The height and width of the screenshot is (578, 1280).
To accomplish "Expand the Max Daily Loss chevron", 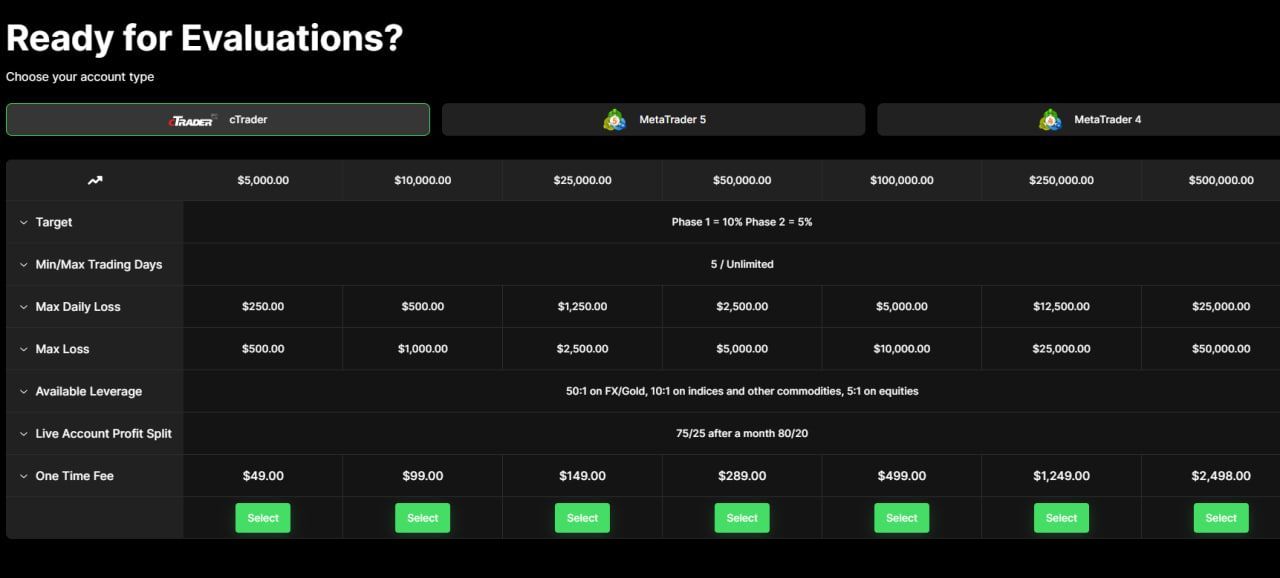I will (23, 307).
